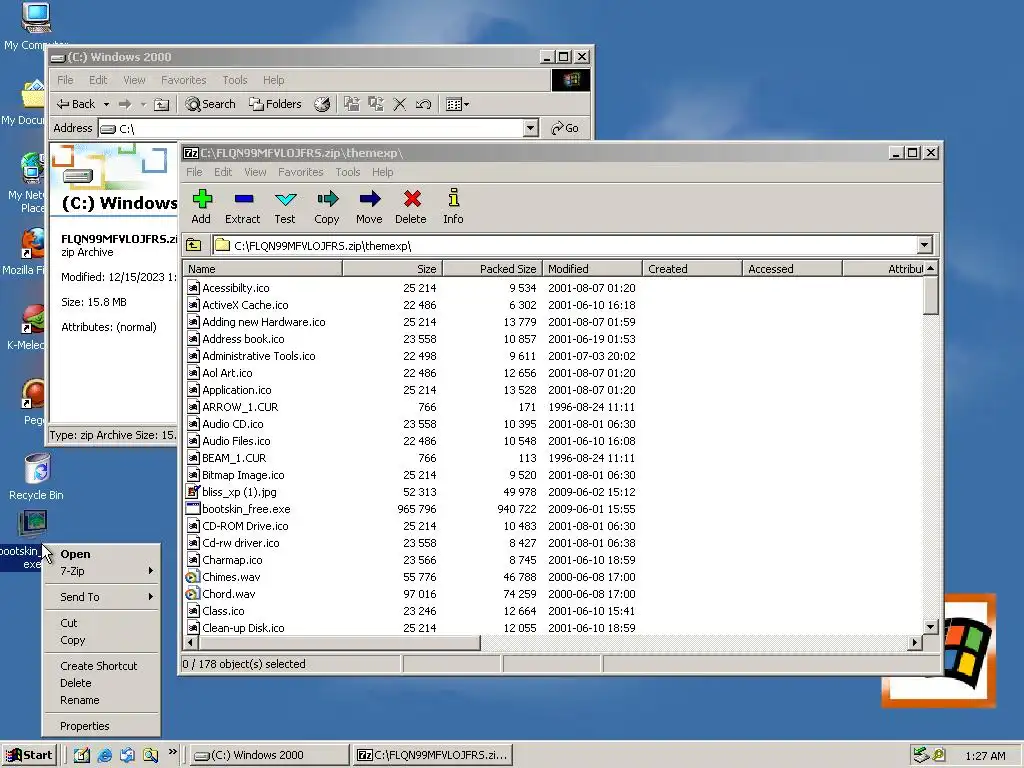Click the vertical scrollbar down arrow
The height and width of the screenshot is (768, 1024).
[931, 627]
